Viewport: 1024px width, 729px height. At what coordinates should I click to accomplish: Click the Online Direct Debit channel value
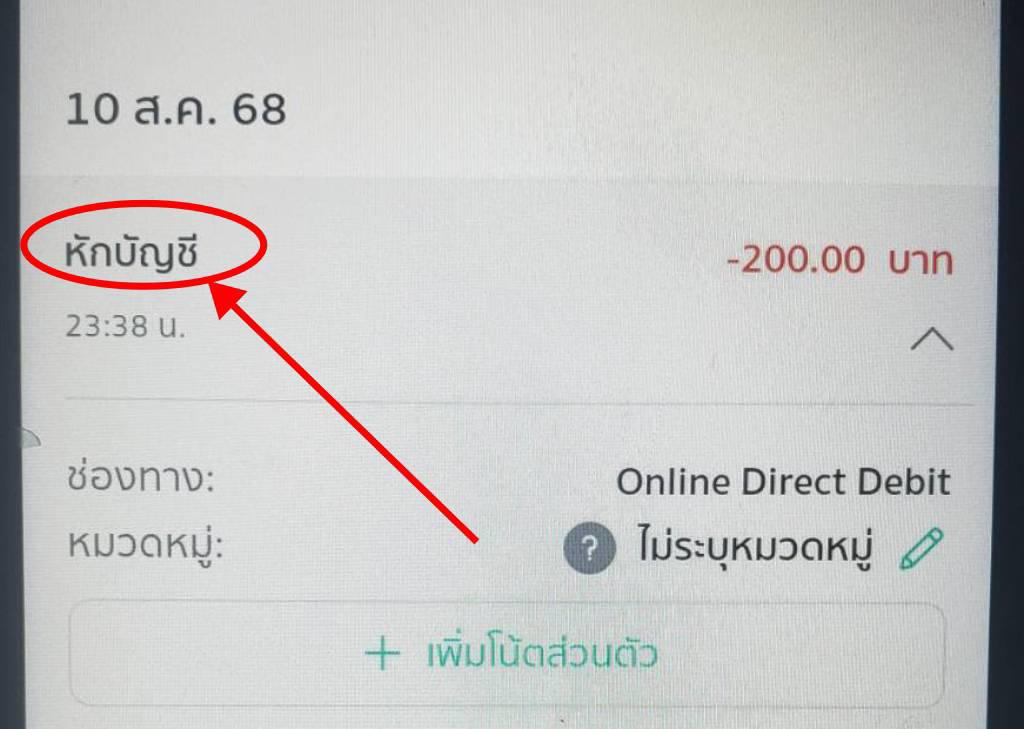(x=783, y=482)
